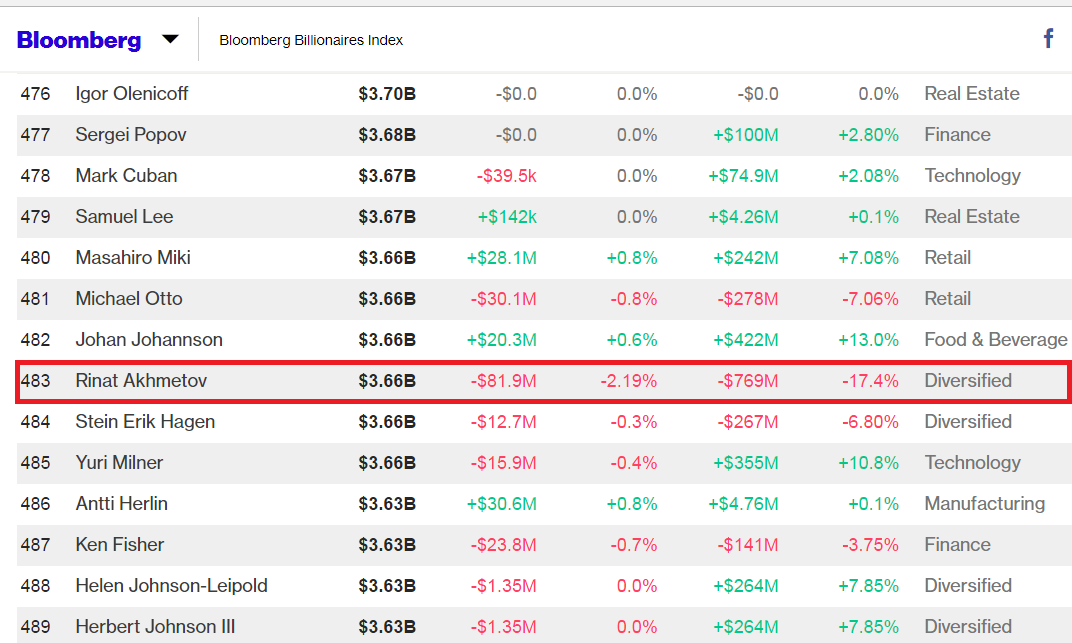The width and height of the screenshot is (1072, 643).
Task: Open Sergei Popov's profile
Action: [x=131, y=135]
